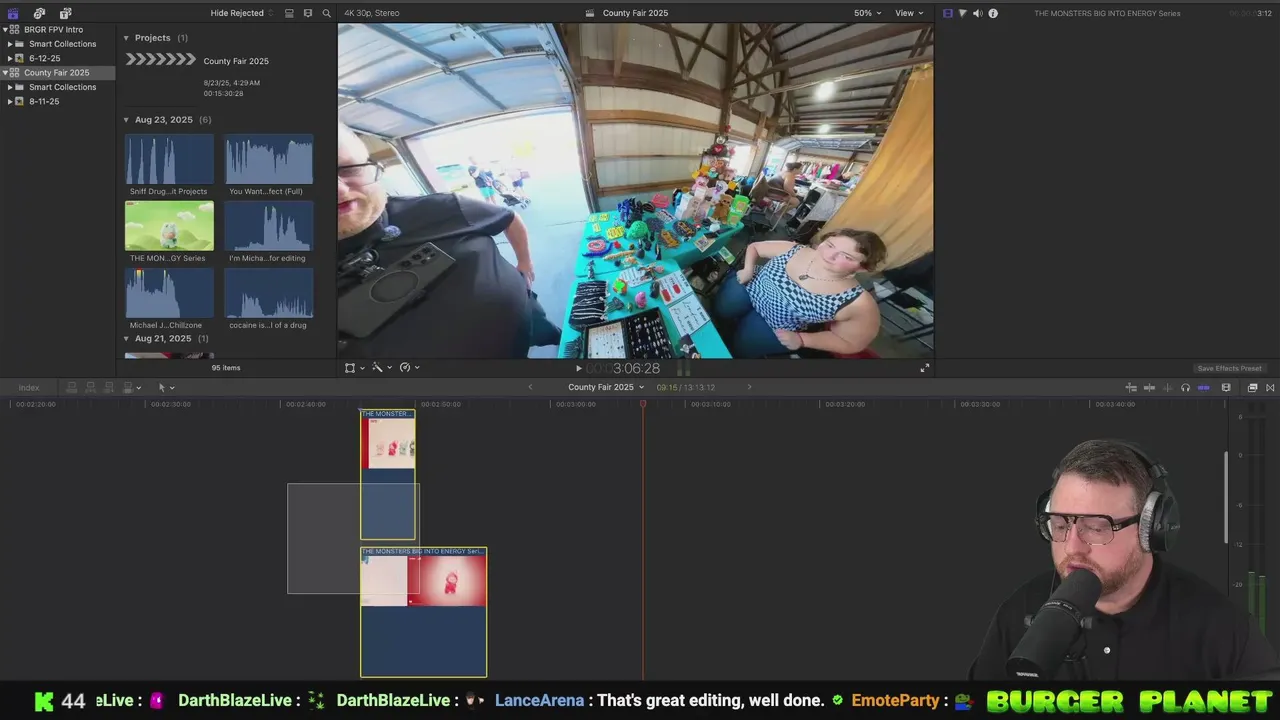Select I'm Micha...for editing audio clip
This screenshot has height=720, width=1280.
(268, 226)
